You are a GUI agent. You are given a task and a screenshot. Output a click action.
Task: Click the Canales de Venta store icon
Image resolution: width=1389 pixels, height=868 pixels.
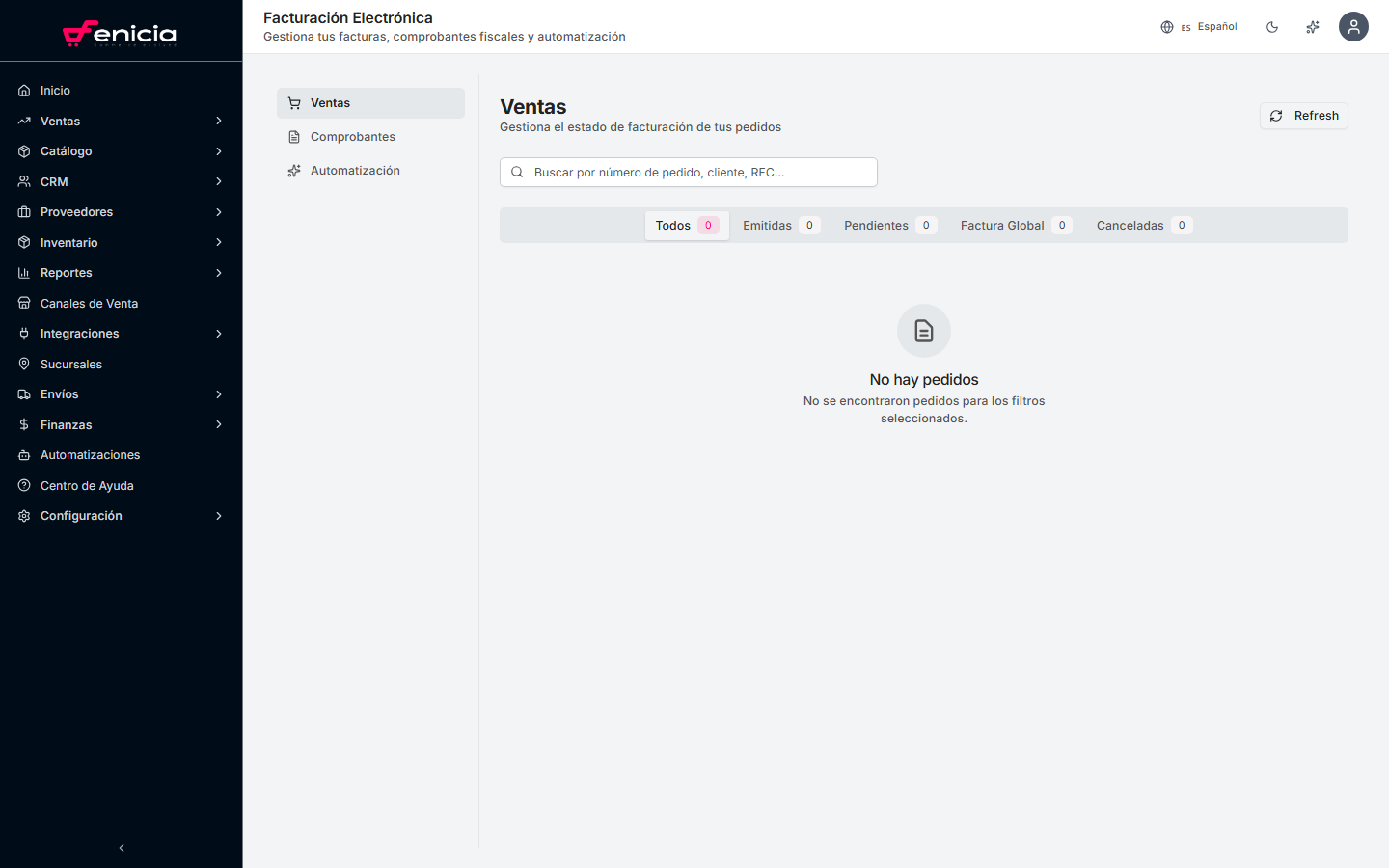click(x=24, y=304)
